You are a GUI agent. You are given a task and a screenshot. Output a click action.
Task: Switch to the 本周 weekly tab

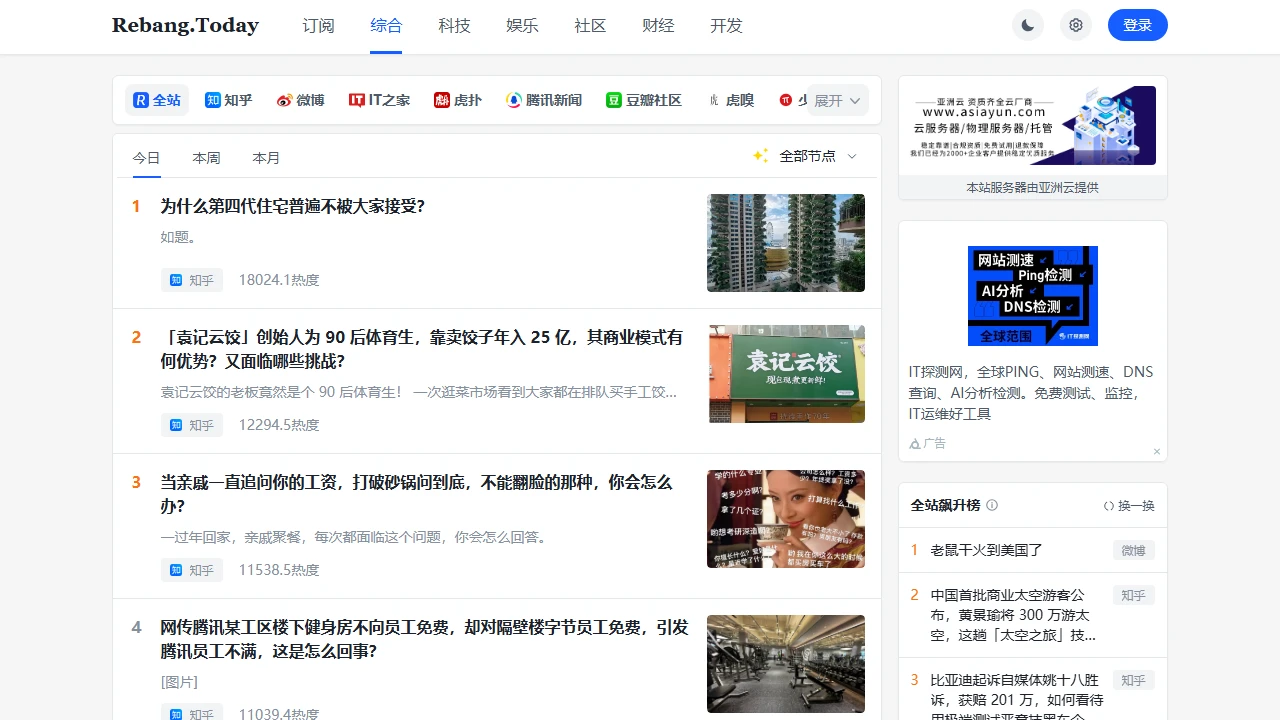click(x=206, y=158)
